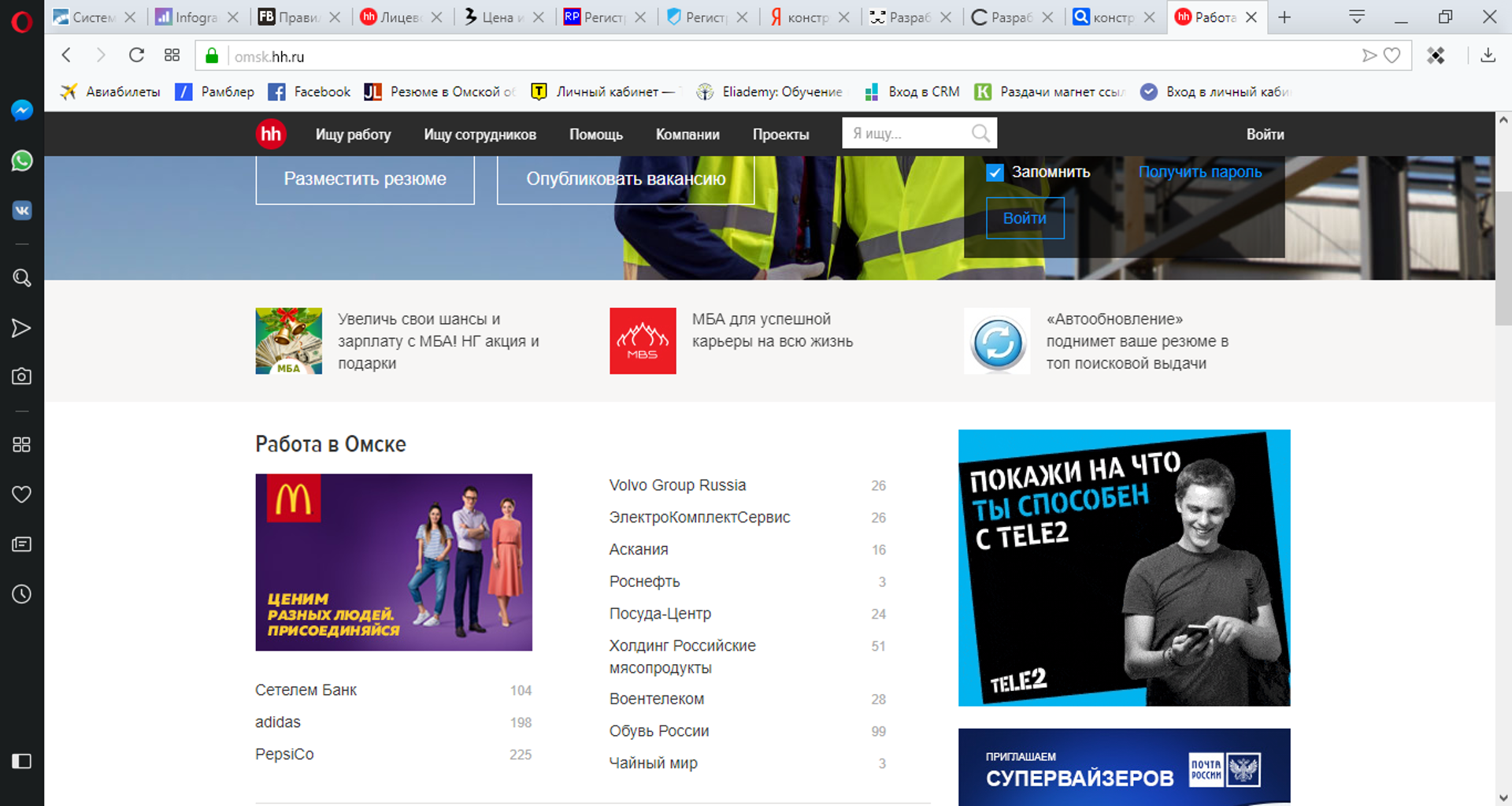
Task: Open My Flow sidebar icon
Action: pyautogui.click(x=21, y=328)
